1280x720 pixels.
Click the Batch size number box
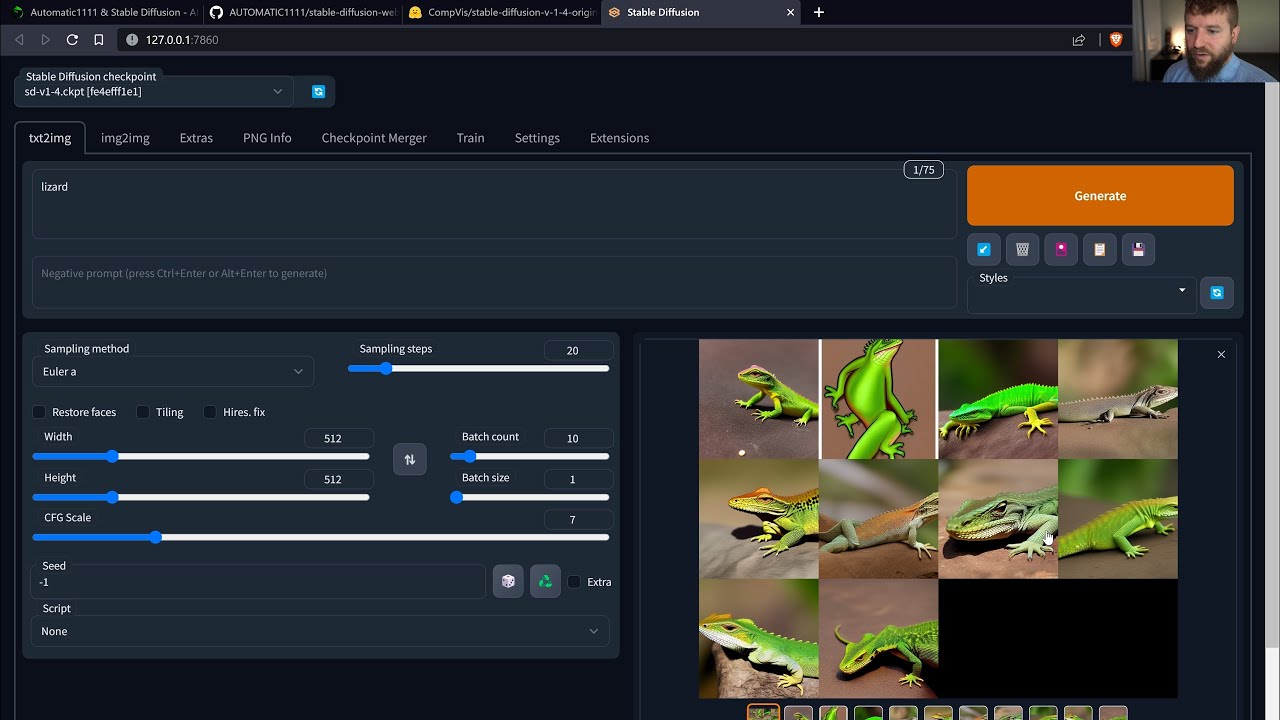[576, 480]
